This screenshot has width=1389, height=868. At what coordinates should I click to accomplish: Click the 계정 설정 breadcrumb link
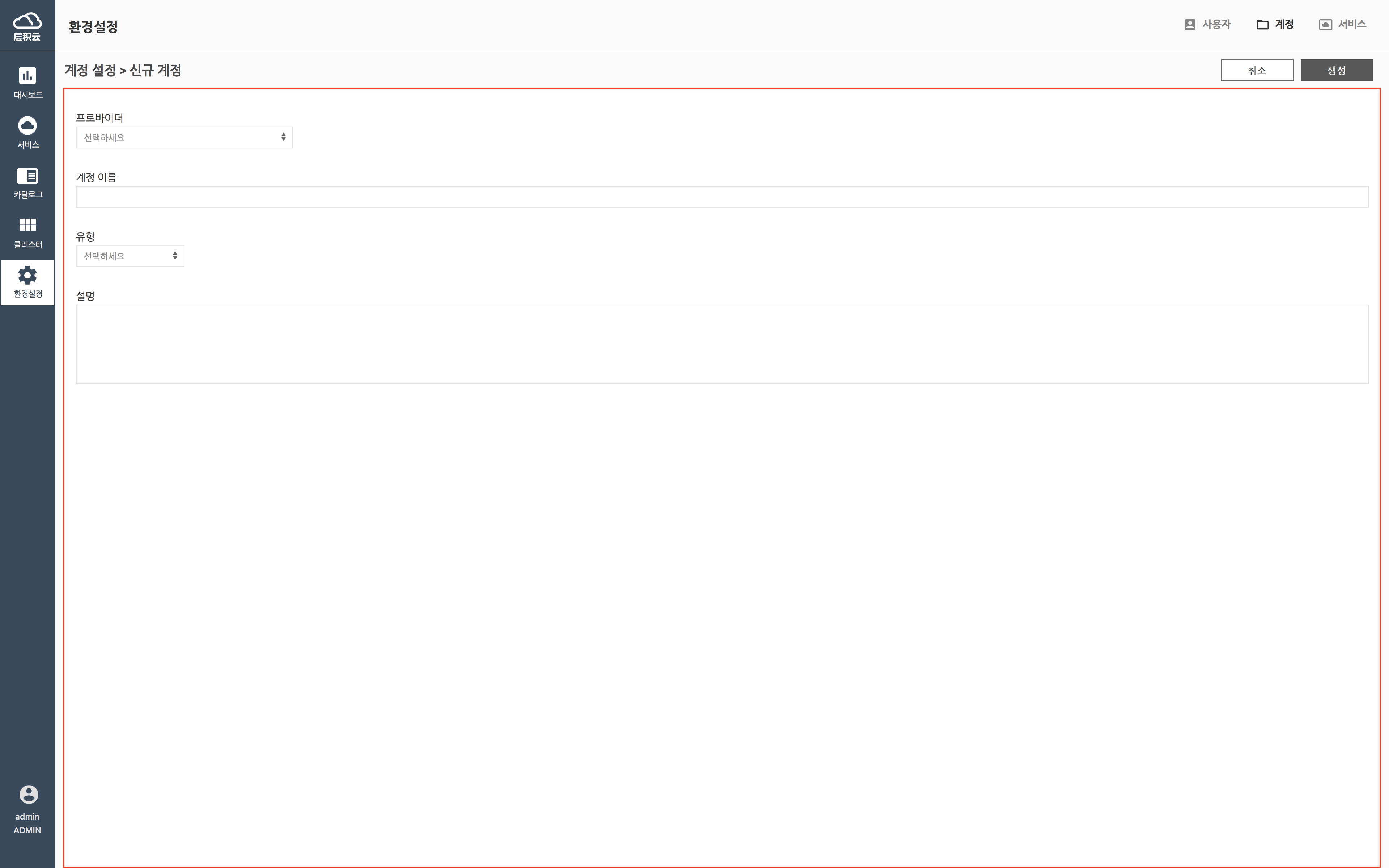90,70
